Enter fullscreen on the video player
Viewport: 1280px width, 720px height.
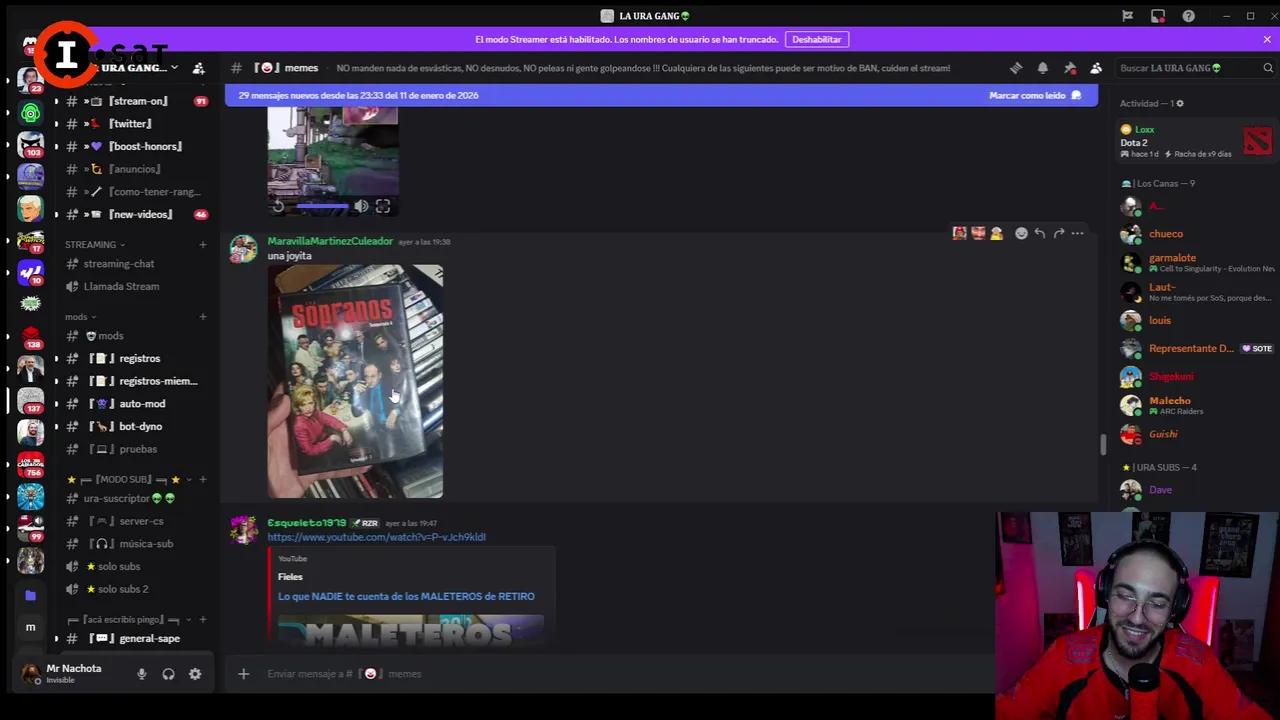coord(383,207)
